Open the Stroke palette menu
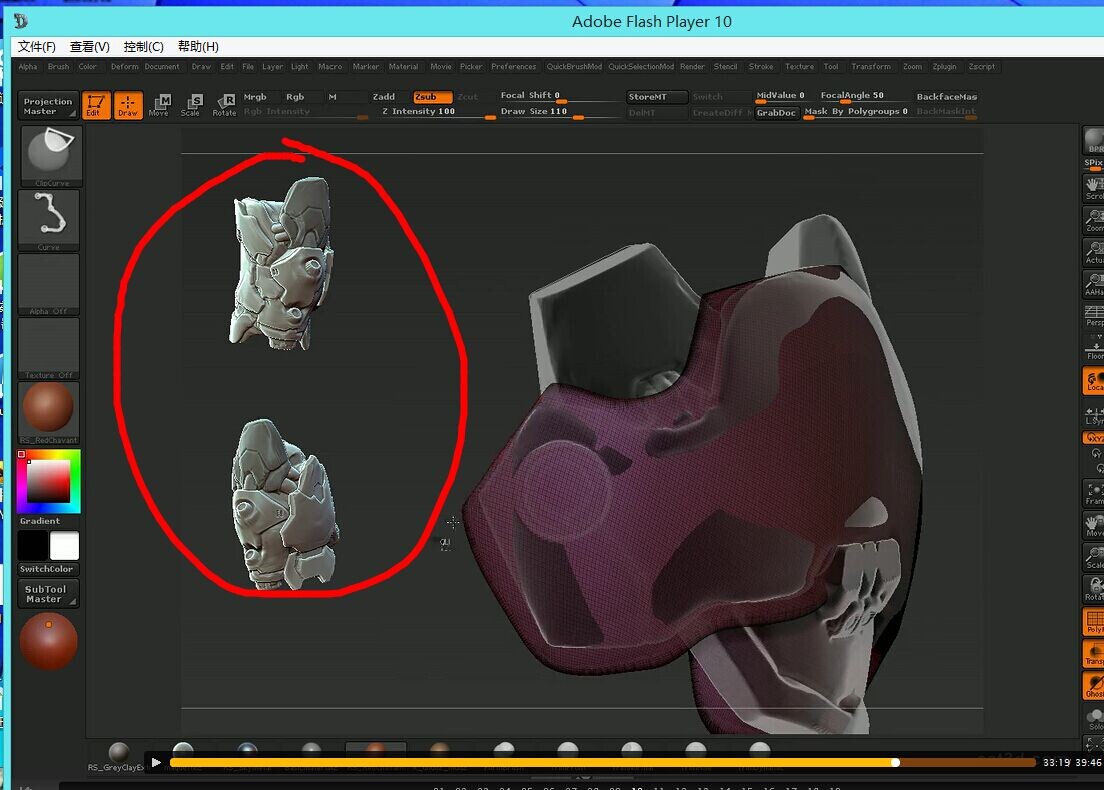Screen dimensions: 1104x790 [x=760, y=67]
